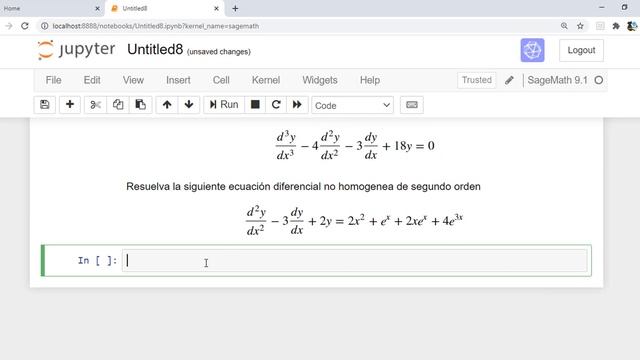This screenshot has height=360, width=640.
Task: Click the third-order differential equation
Action: point(355,145)
